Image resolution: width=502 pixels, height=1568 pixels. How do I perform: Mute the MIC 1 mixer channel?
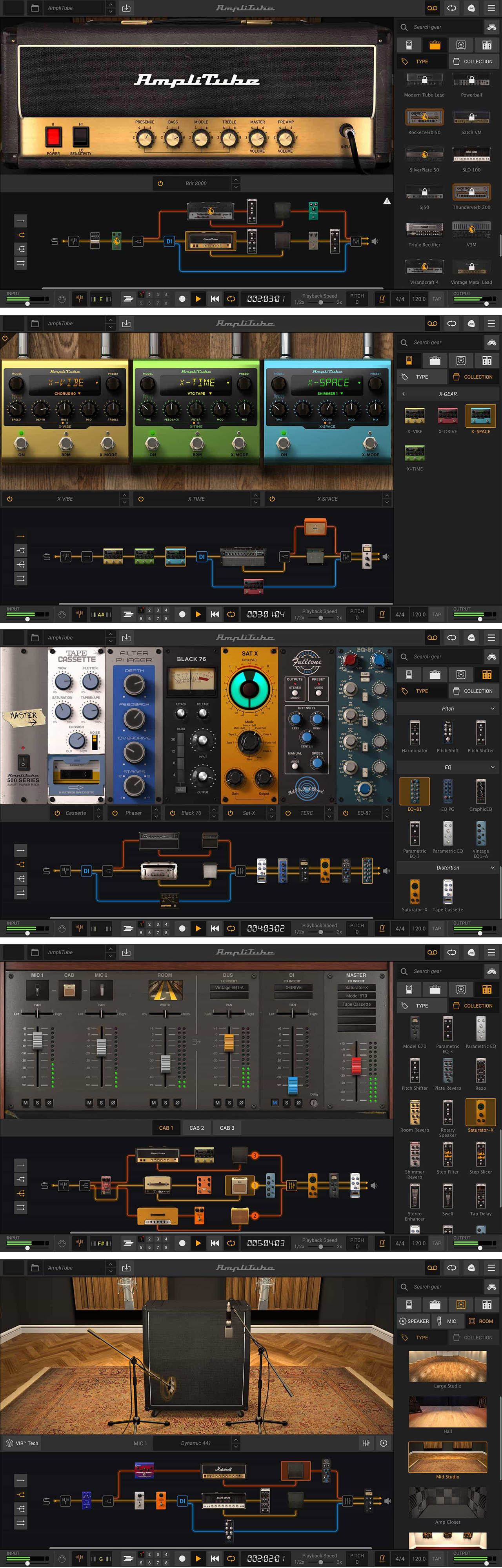[x=25, y=1102]
